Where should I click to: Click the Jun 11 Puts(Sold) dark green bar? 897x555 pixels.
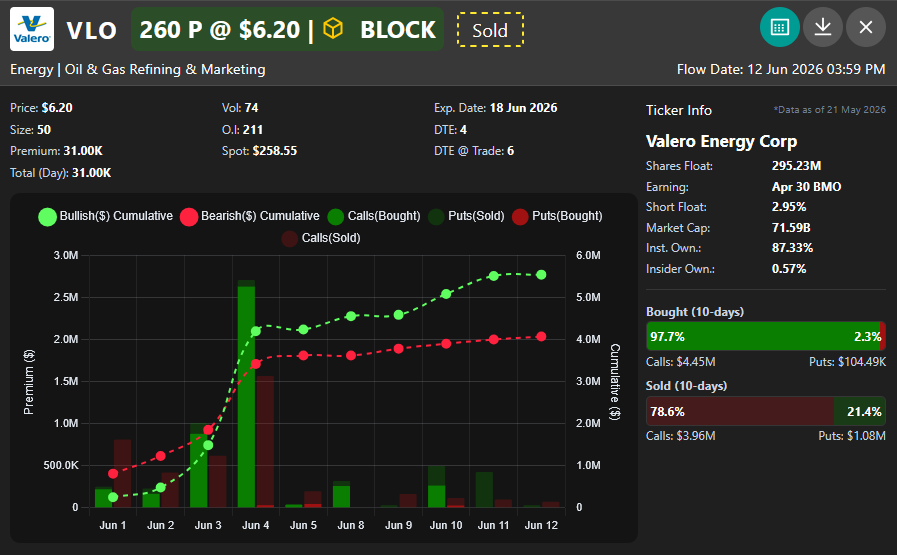click(484, 490)
